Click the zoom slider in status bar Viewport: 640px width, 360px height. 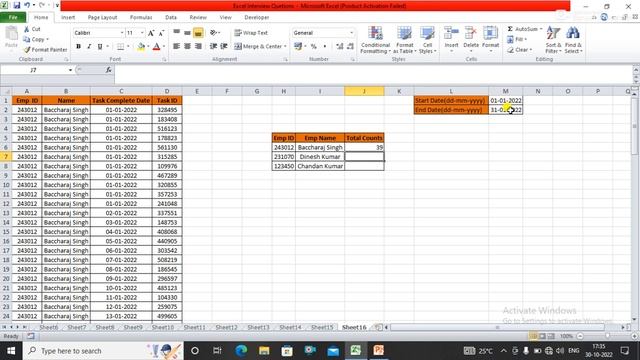[x=607, y=336]
